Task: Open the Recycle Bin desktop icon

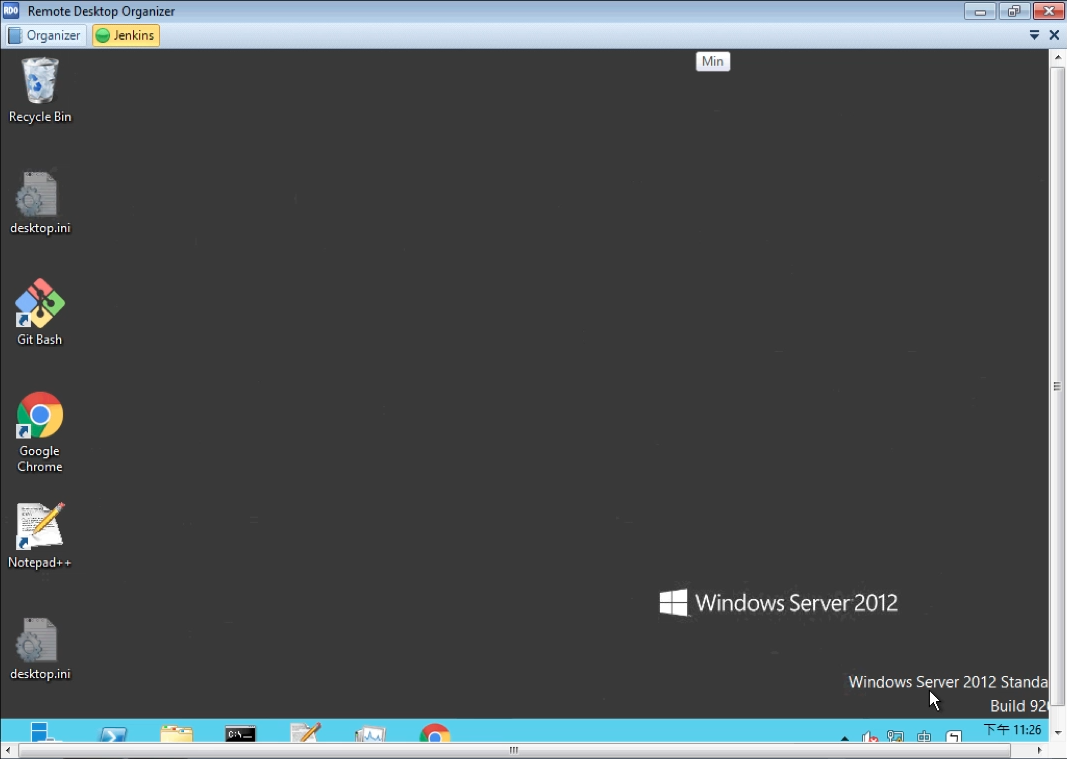Action: point(39,90)
